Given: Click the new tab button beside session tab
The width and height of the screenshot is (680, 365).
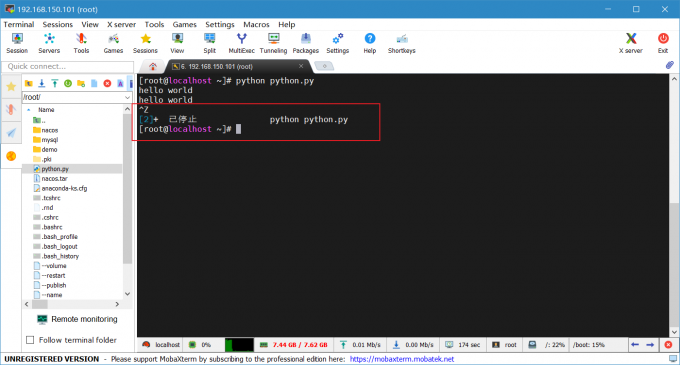Looking at the screenshot, I should [324, 66].
